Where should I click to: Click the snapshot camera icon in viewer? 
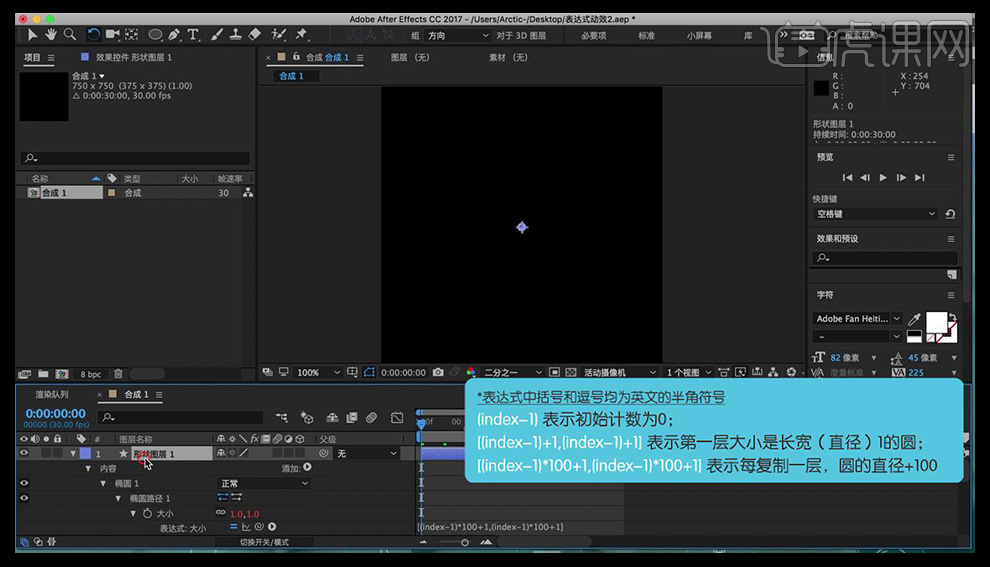pyautogui.click(x=438, y=373)
